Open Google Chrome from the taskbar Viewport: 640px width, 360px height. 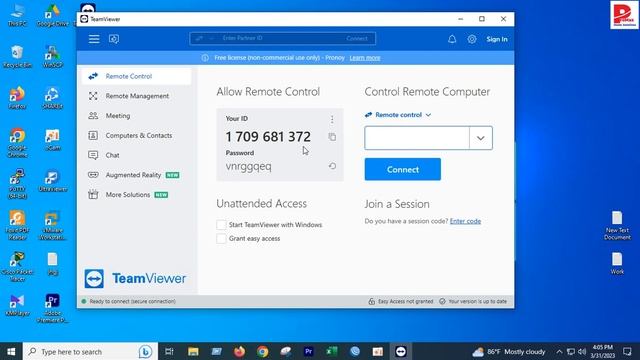262,351
